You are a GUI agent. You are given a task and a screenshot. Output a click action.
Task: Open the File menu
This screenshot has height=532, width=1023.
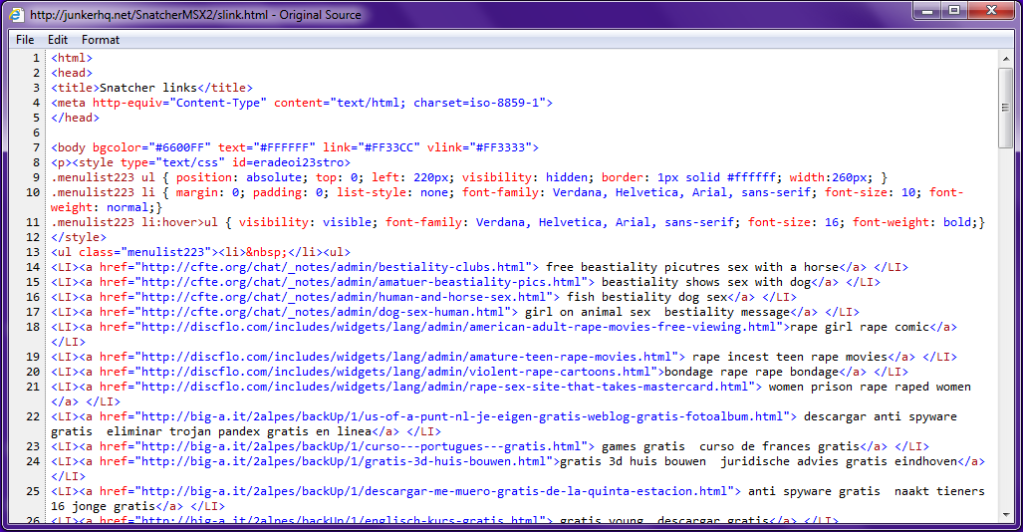tap(25, 40)
